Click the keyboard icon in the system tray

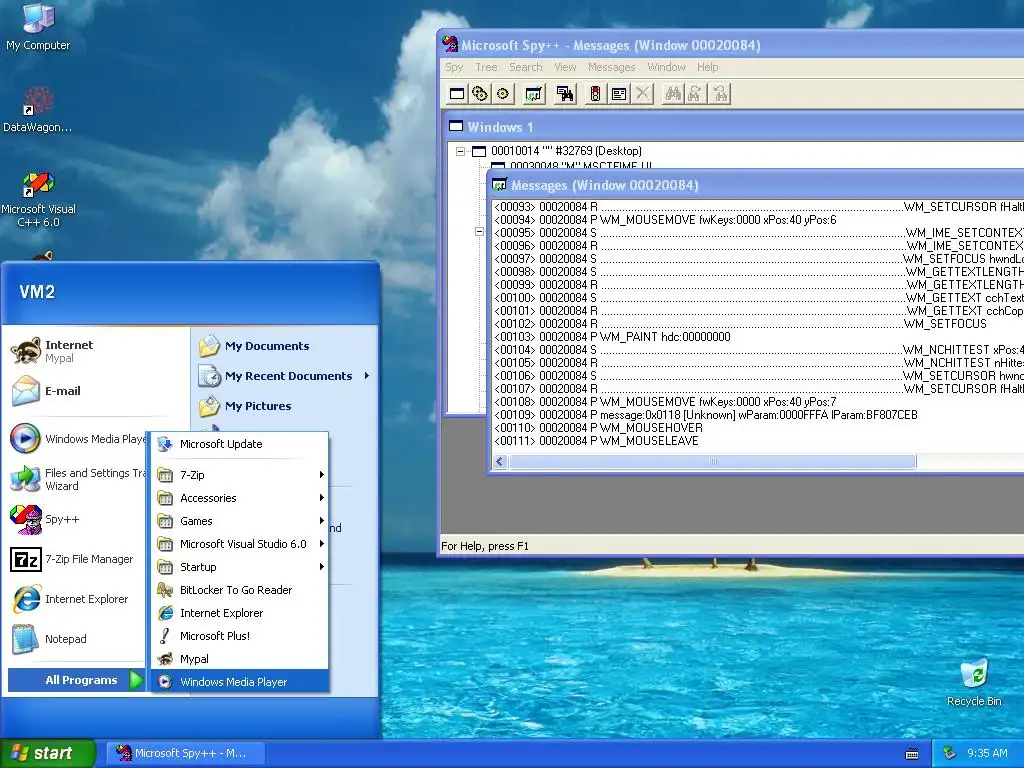pyautogui.click(x=912, y=754)
